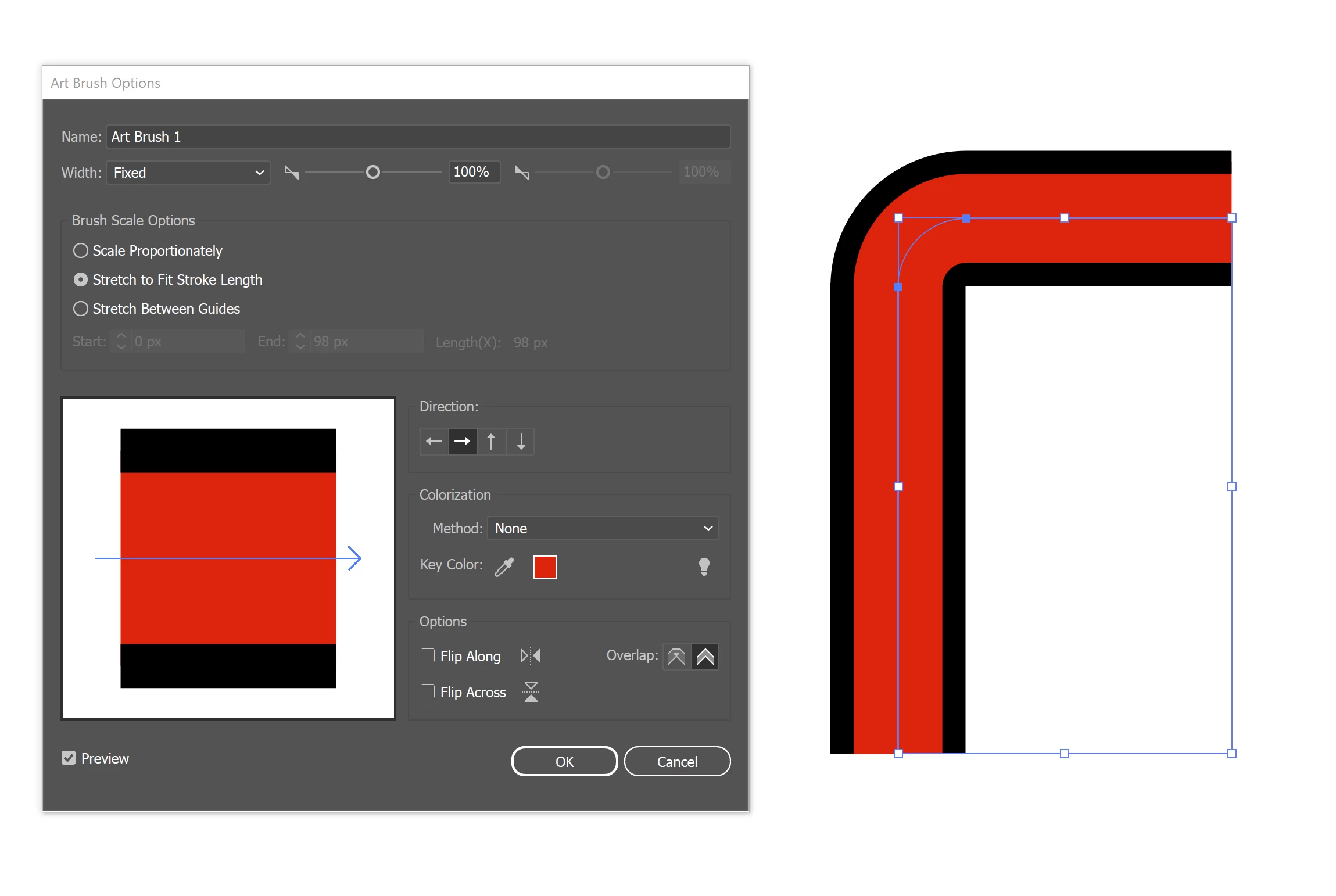Click the red Key Color swatch
1336x896 pixels.
545,567
